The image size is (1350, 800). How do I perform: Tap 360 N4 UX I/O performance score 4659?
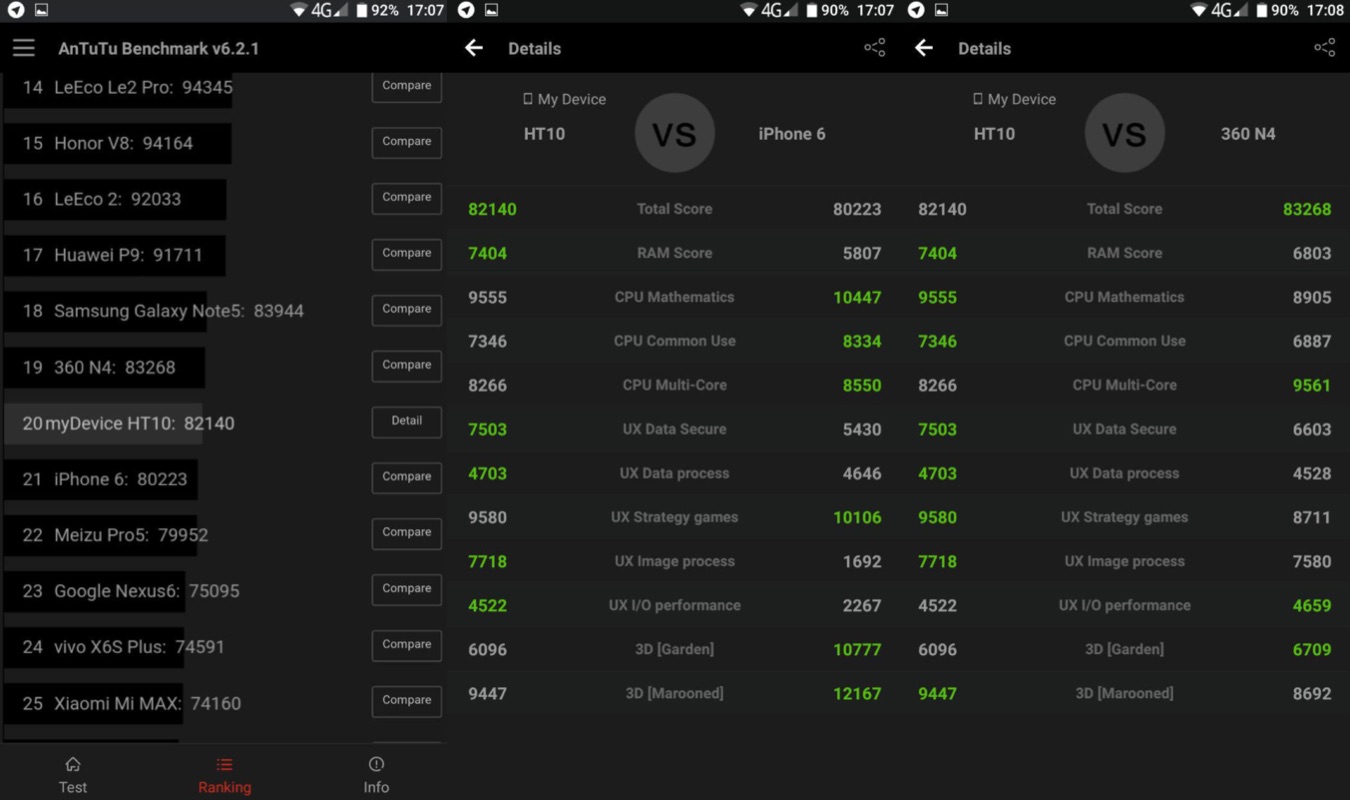1312,605
